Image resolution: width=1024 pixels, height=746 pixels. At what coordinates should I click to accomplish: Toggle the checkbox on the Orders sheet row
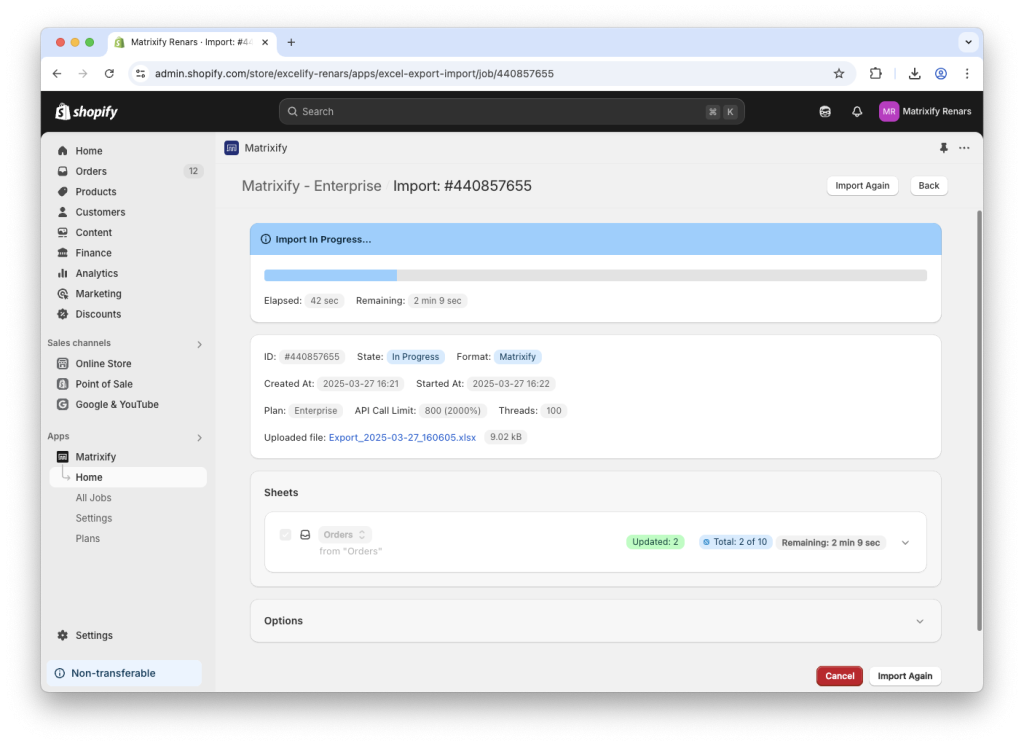coord(285,534)
